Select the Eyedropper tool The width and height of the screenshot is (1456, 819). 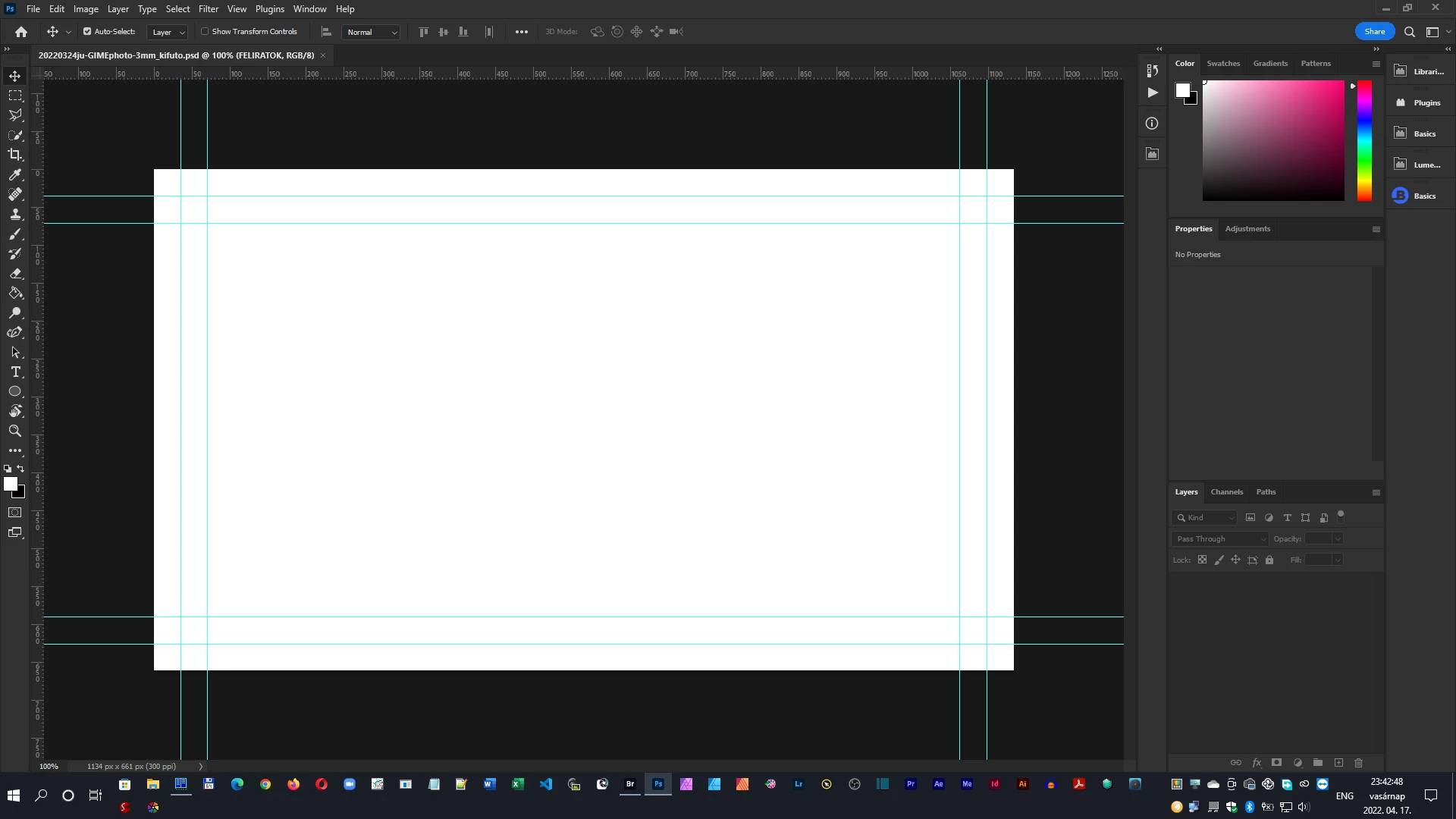[15, 175]
